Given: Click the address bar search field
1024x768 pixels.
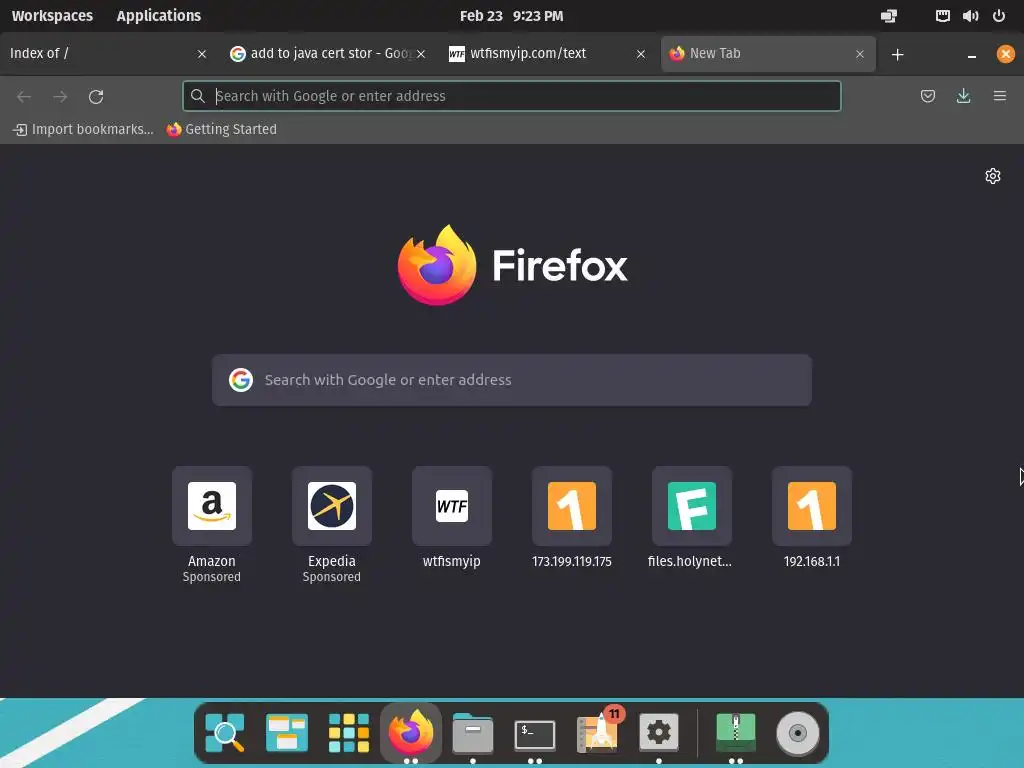Looking at the screenshot, I should [x=512, y=96].
